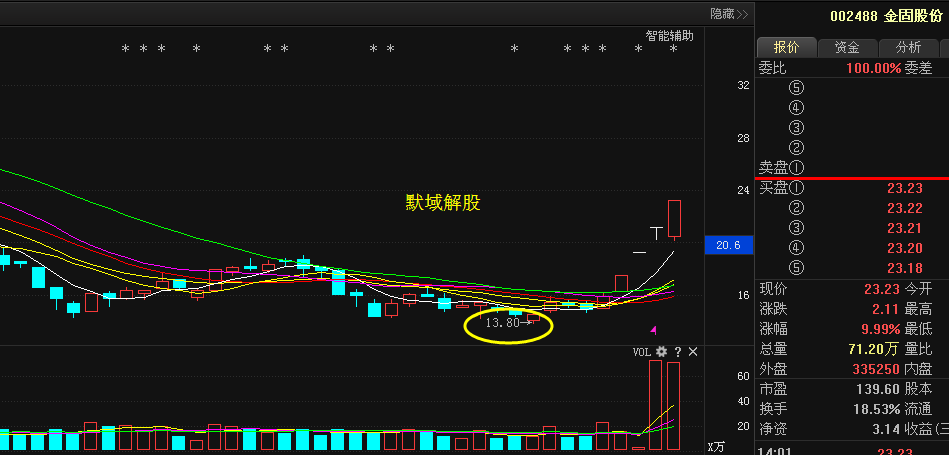Click the 委差 label
This screenshot has width=949, height=455.
pos(919,68)
